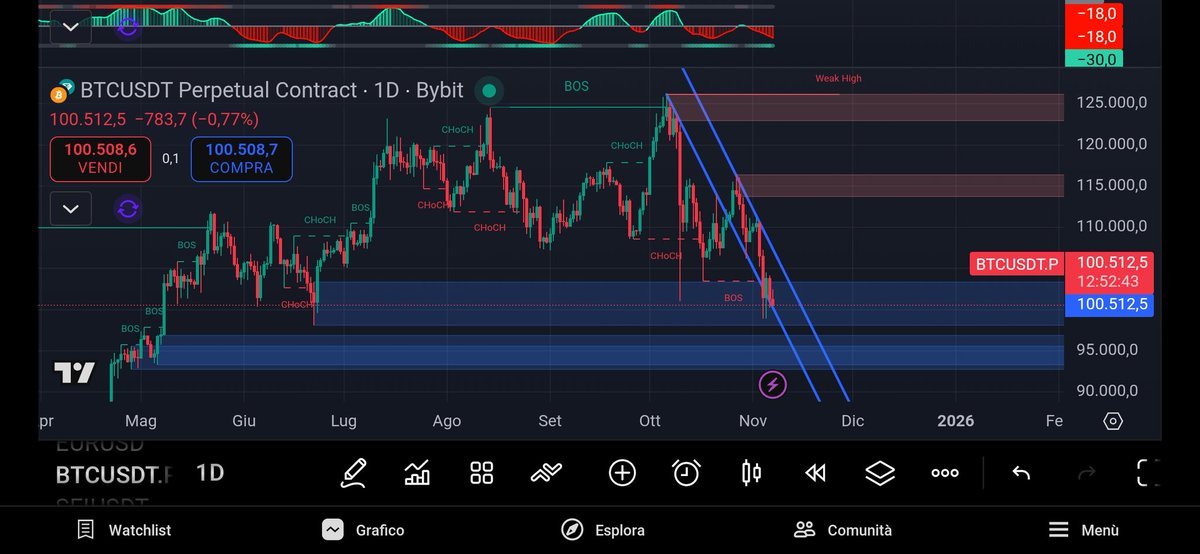Open the Watchlist tab
The width and height of the screenshot is (1200, 554).
(x=122, y=530)
